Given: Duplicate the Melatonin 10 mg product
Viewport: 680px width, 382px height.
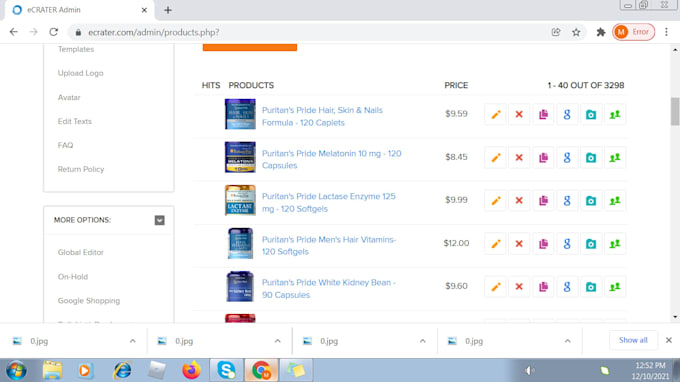Looking at the screenshot, I should click(x=543, y=157).
